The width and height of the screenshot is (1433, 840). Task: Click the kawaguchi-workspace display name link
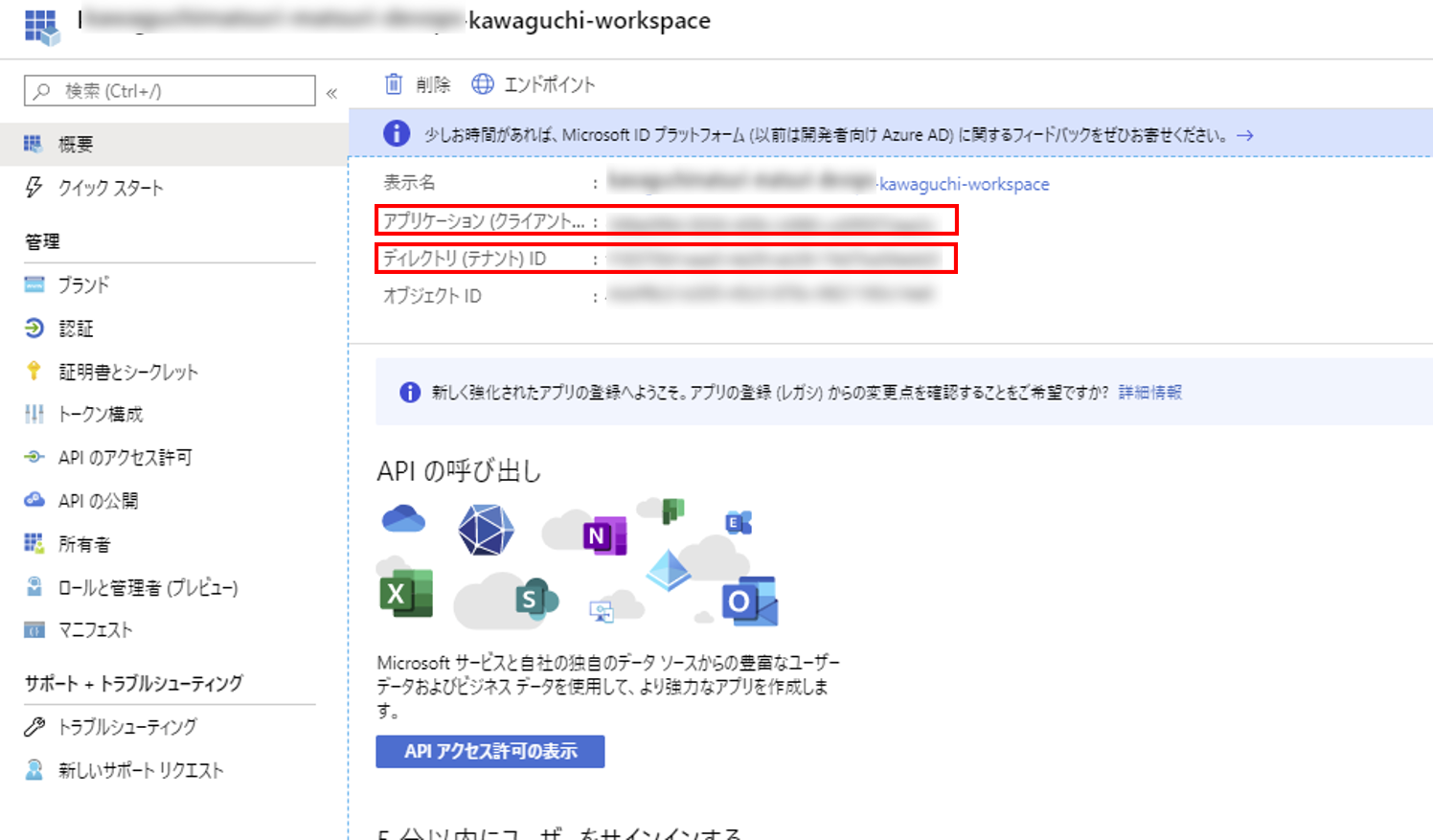pos(964,184)
